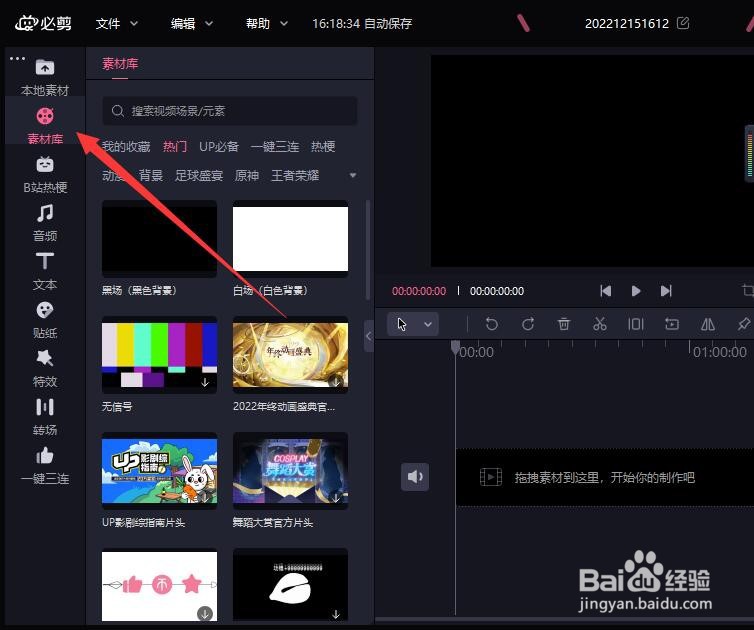This screenshot has width=754, height=630.
Task: Open the 文本 text panel
Action: tap(45, 271)
